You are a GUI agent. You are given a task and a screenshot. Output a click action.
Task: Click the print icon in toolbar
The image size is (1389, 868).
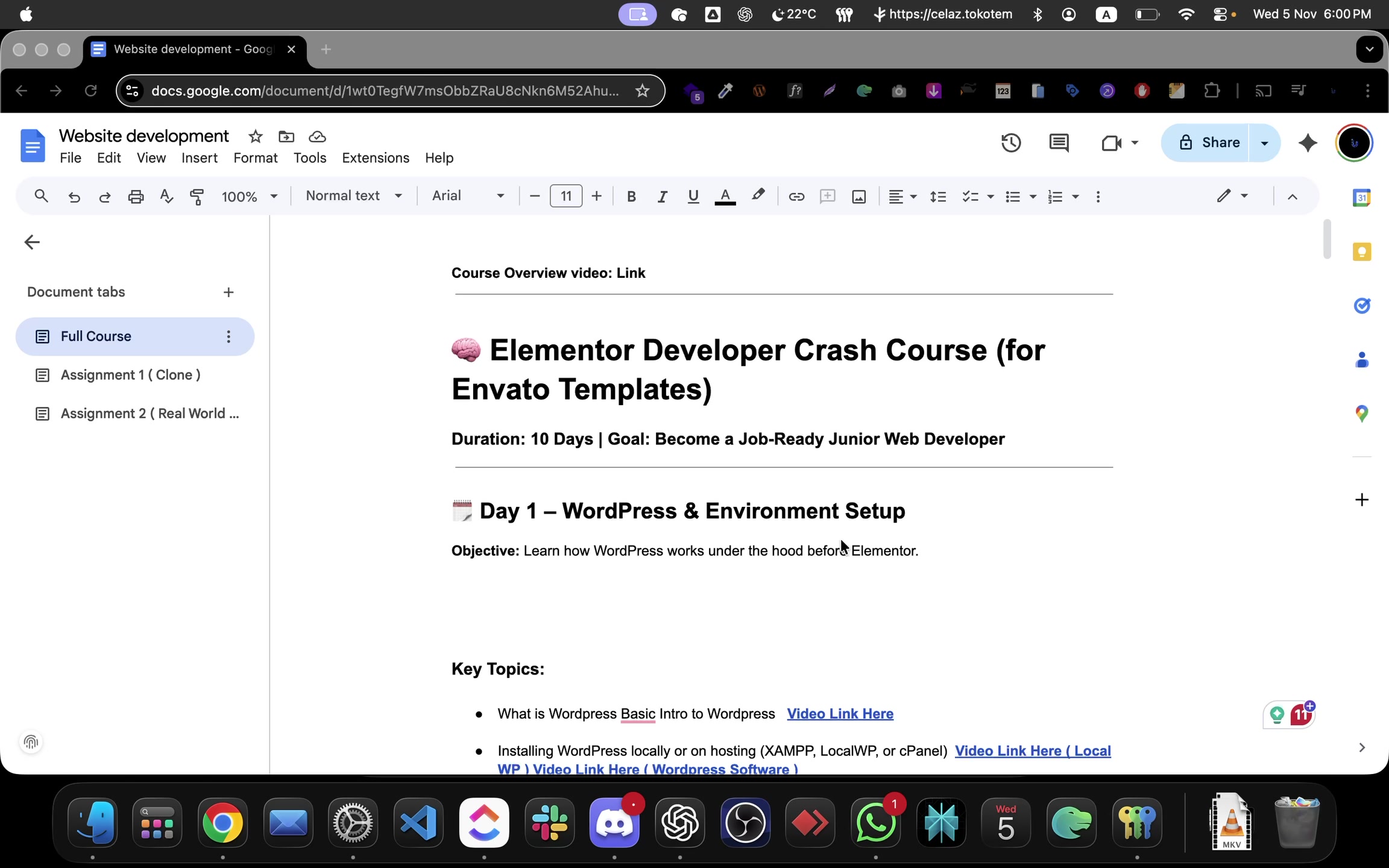(x=136, y=197)
